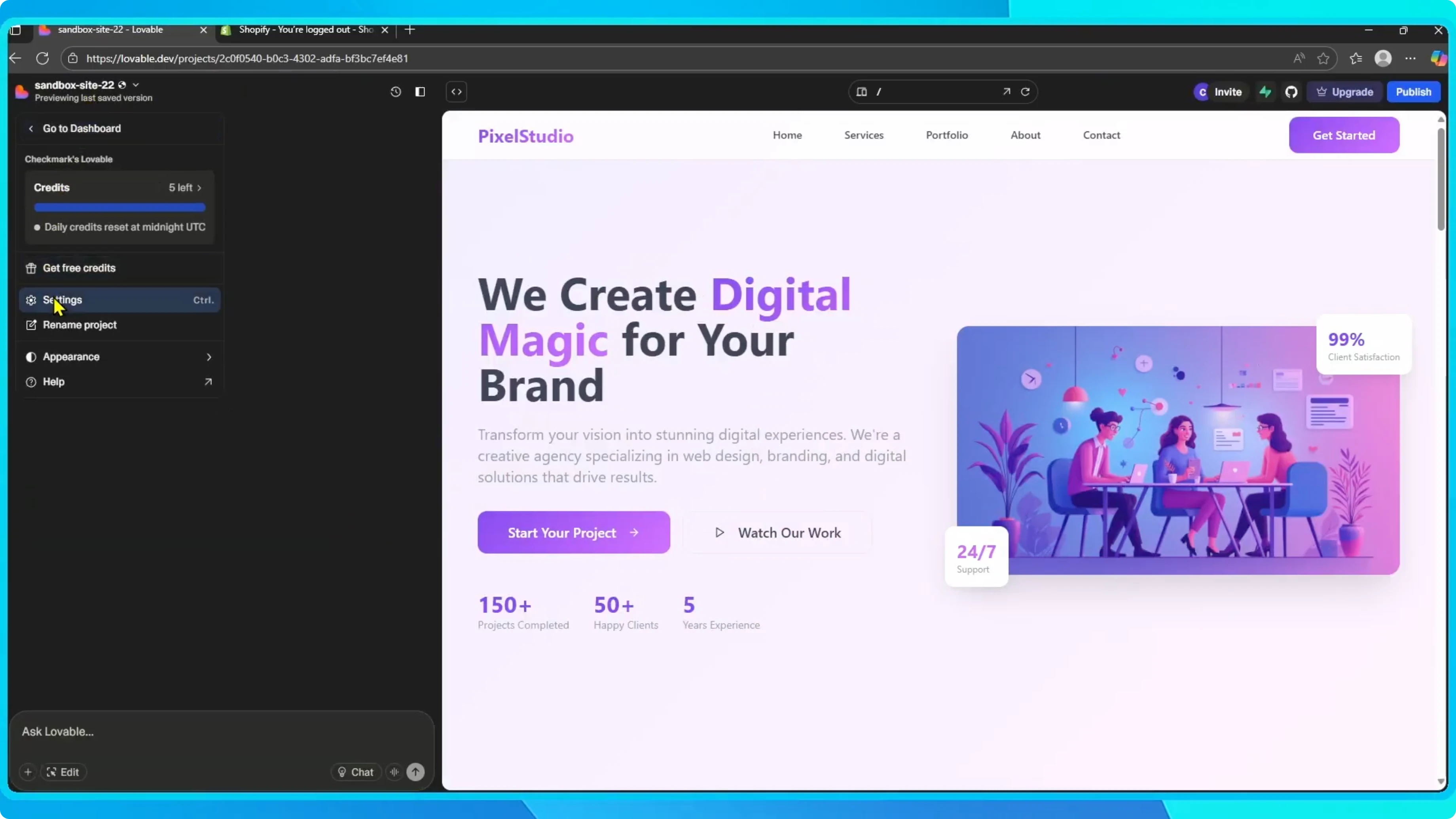This screenshot has width=1456, height=819.
Task: Click the device preview icon in path bar
Action: click(861, 91)
